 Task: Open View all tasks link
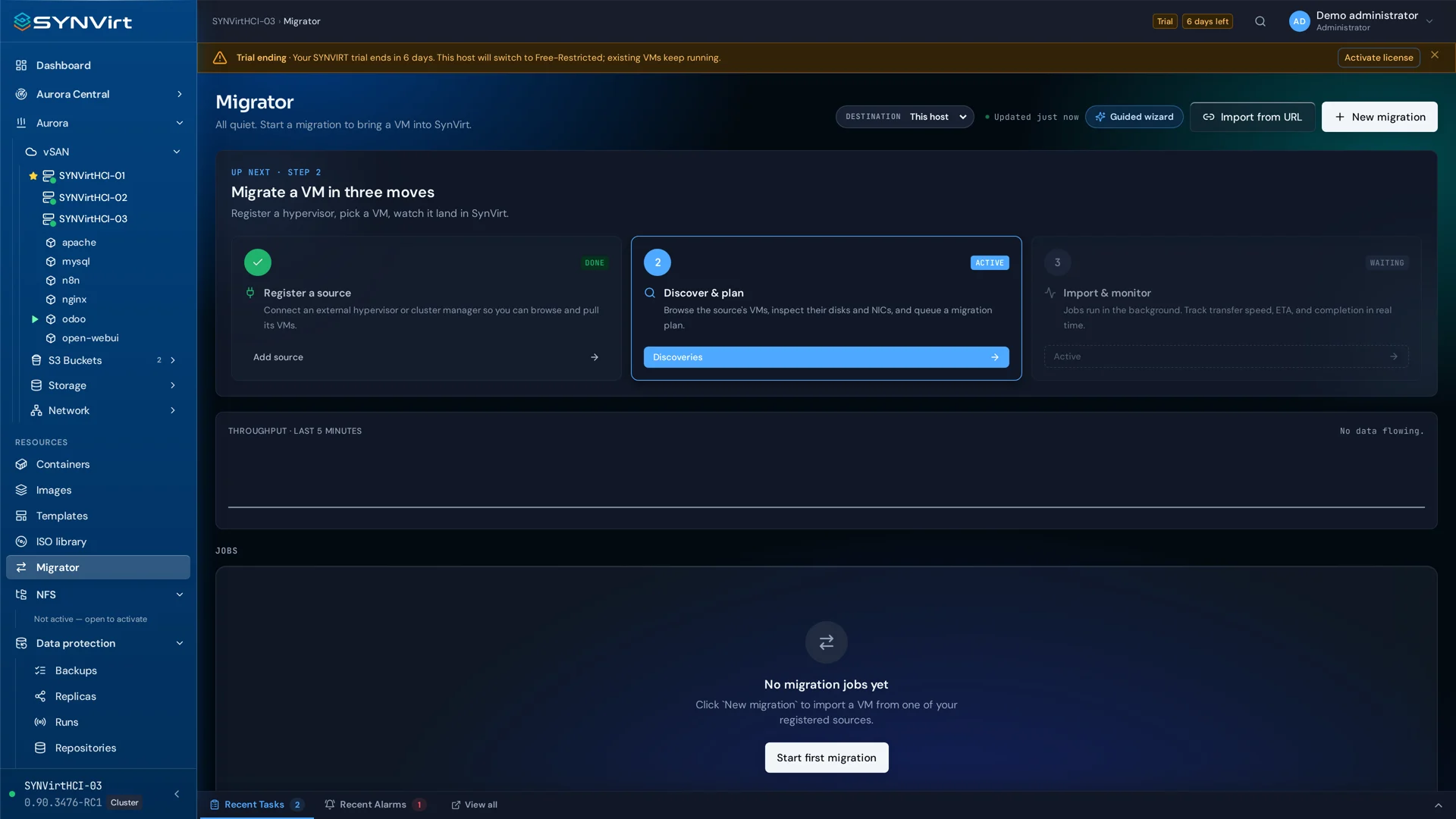(x=475, y=805)
